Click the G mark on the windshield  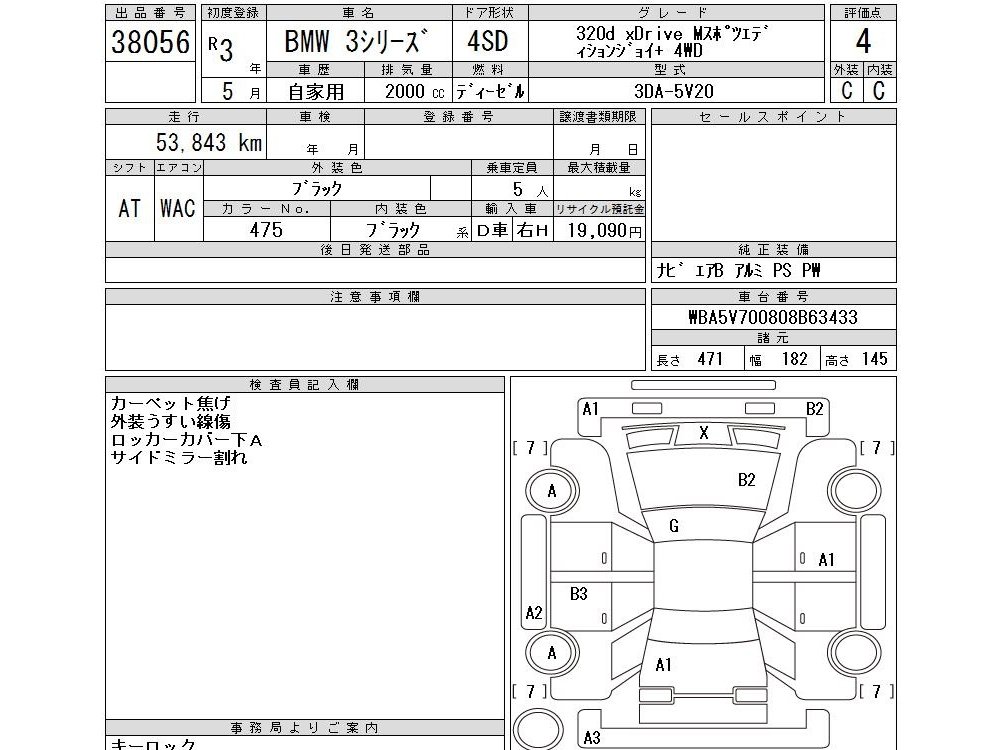pyautogui.click(x=674, y=525)
